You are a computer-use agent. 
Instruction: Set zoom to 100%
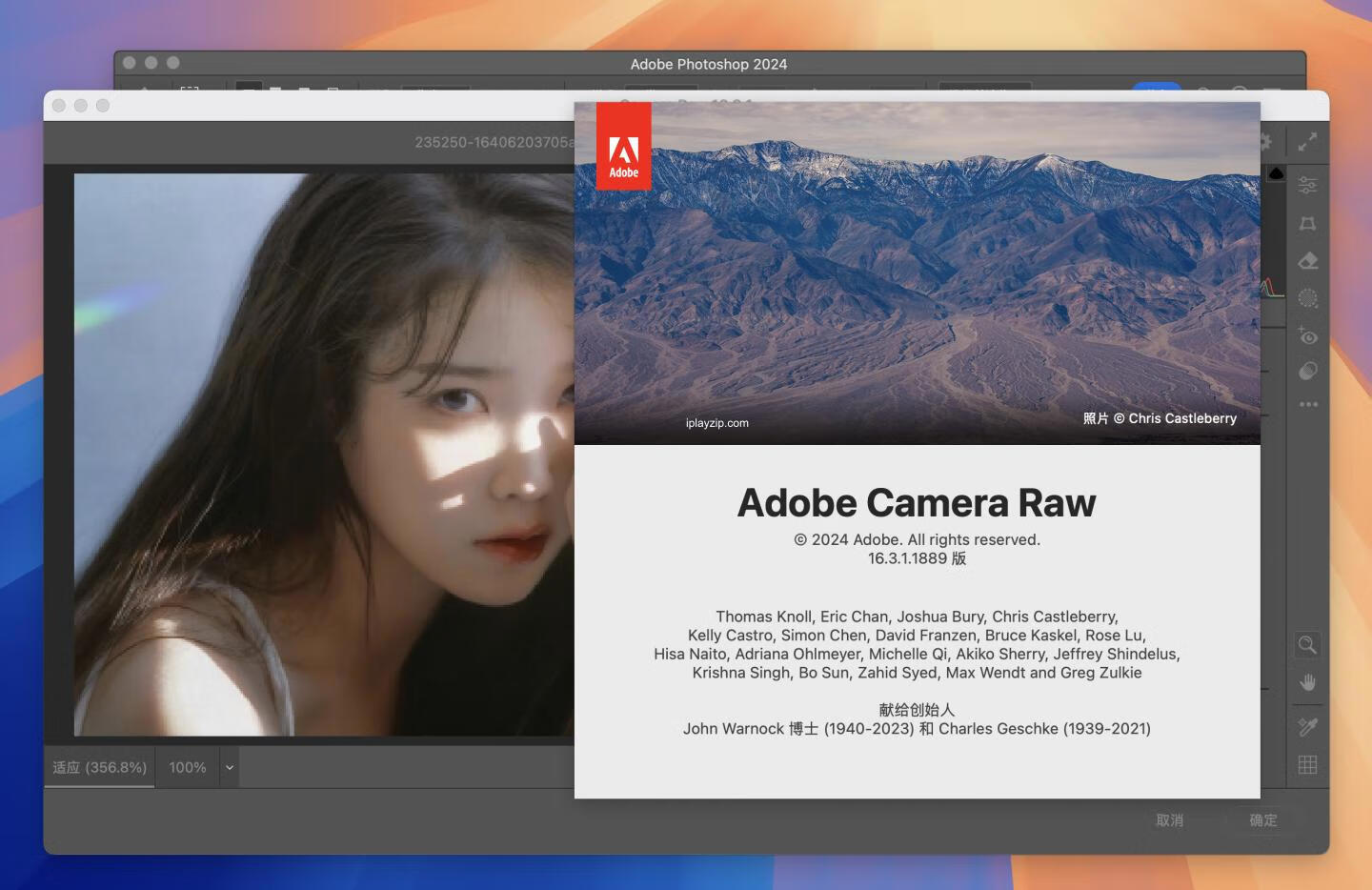pos(188,767)
